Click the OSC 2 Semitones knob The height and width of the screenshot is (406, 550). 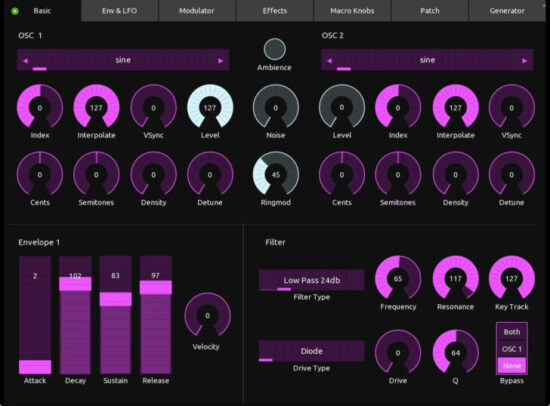pos(398,174)
